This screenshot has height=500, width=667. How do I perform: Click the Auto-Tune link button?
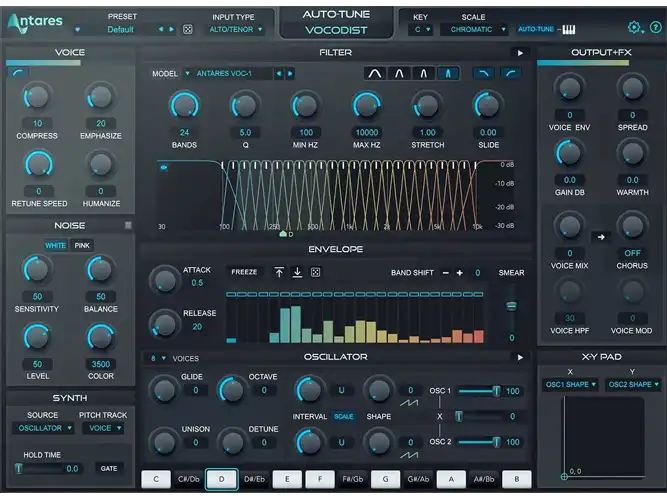tap(536, 29)
